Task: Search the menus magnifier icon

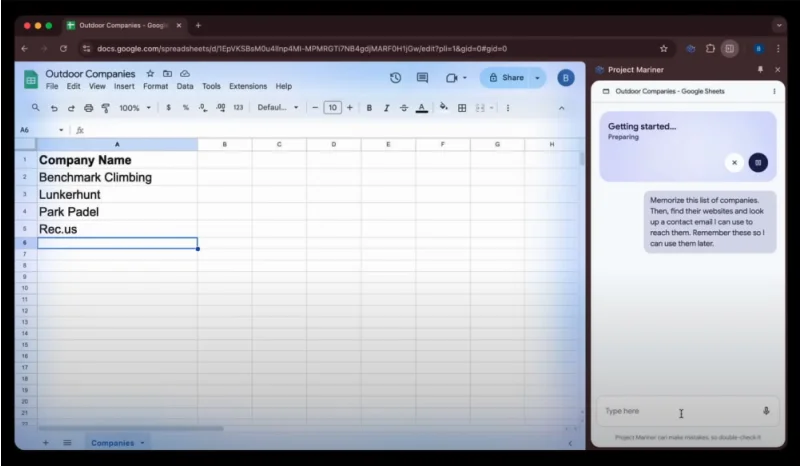Action: [35, 108]
